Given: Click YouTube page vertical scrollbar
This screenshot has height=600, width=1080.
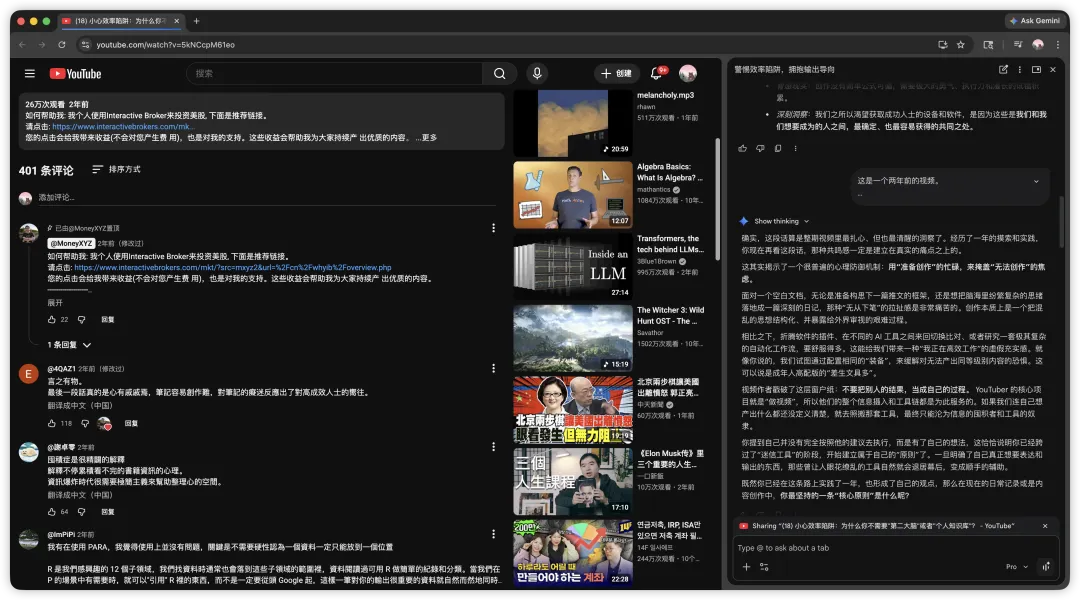Looking at the screenshot, I should (717, 200).
